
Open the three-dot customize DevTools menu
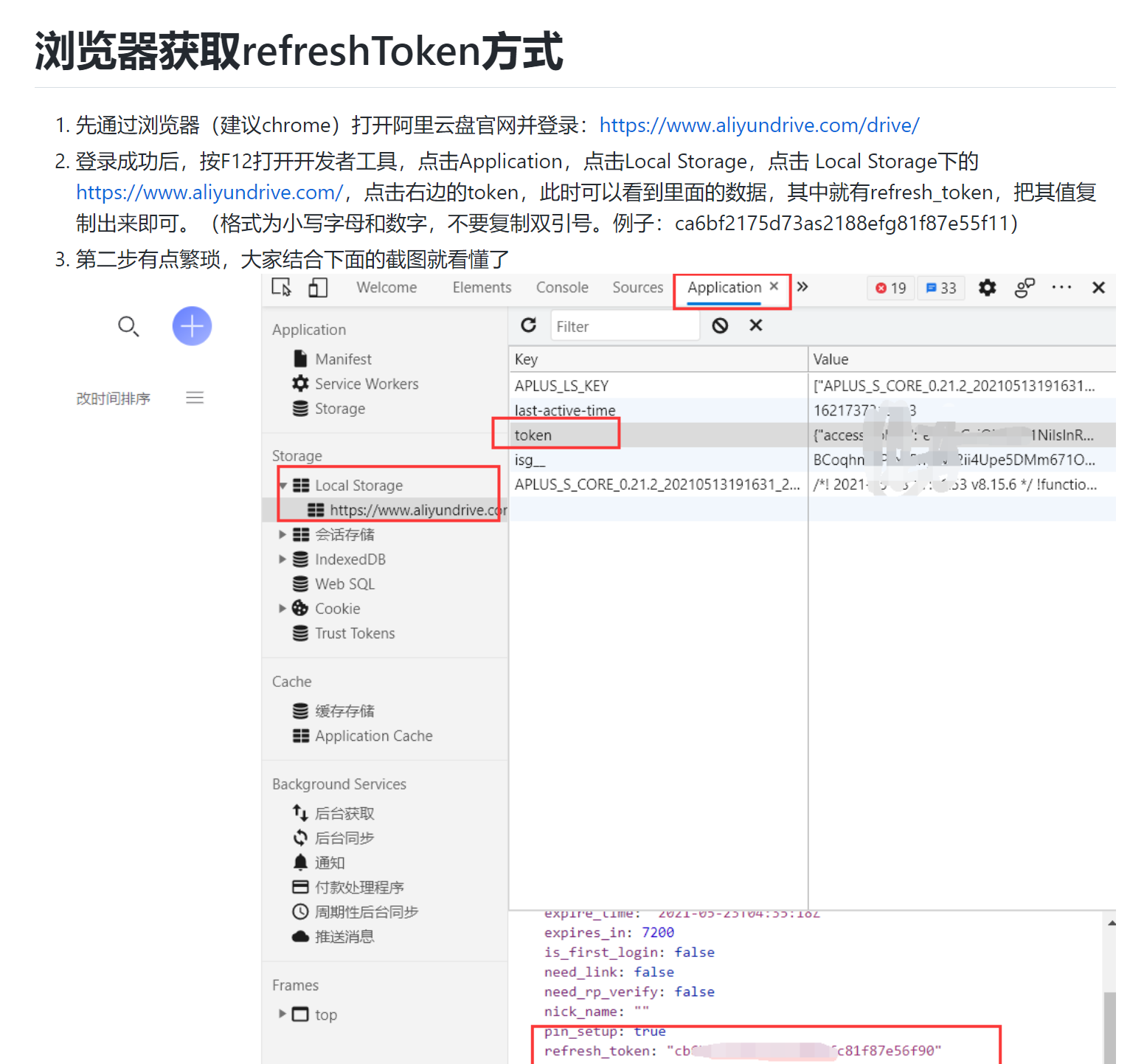coord(1061,288)
